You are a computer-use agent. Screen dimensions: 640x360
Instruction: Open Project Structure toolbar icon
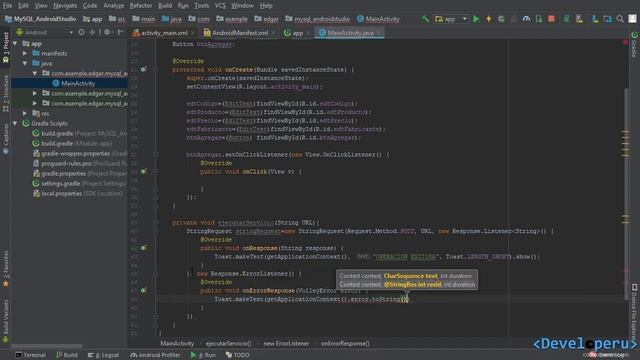607,19
